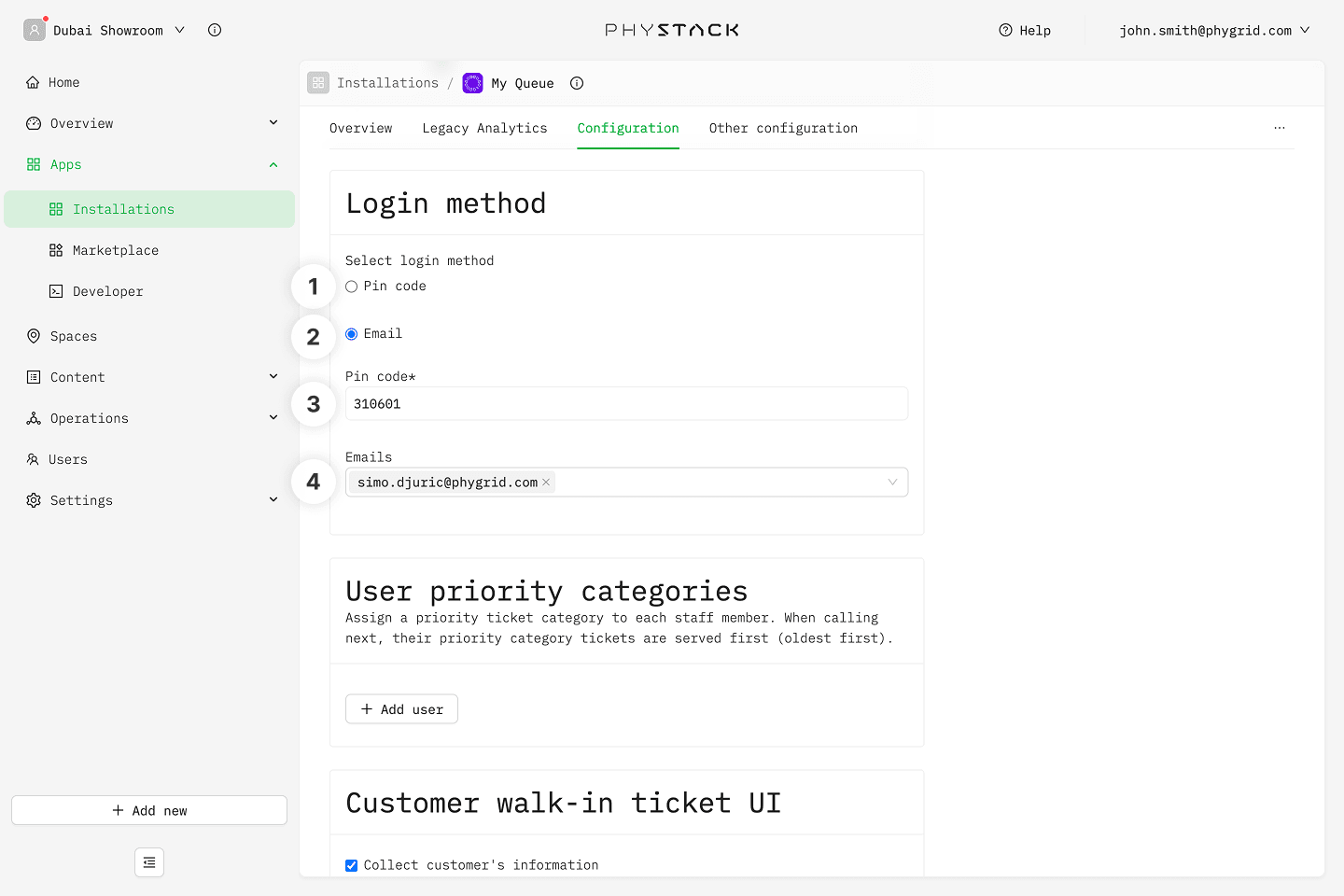Viewport: 1344px width, 896px height.
Task: Click the Help question mark icon
Action: click(x=1005, y=30)
